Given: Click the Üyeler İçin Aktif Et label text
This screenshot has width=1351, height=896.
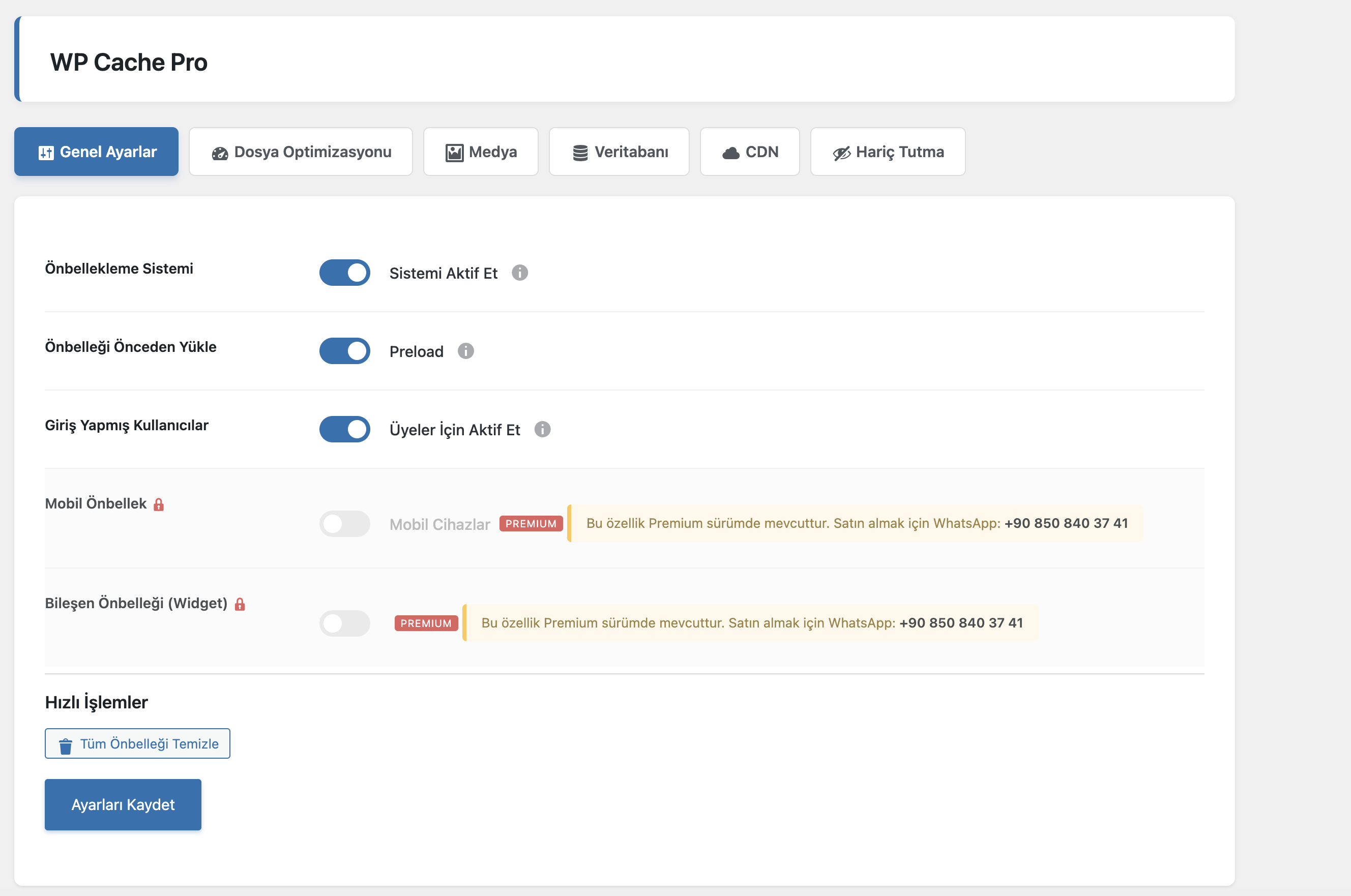Looking at the screenshot, I should (455, 430).
